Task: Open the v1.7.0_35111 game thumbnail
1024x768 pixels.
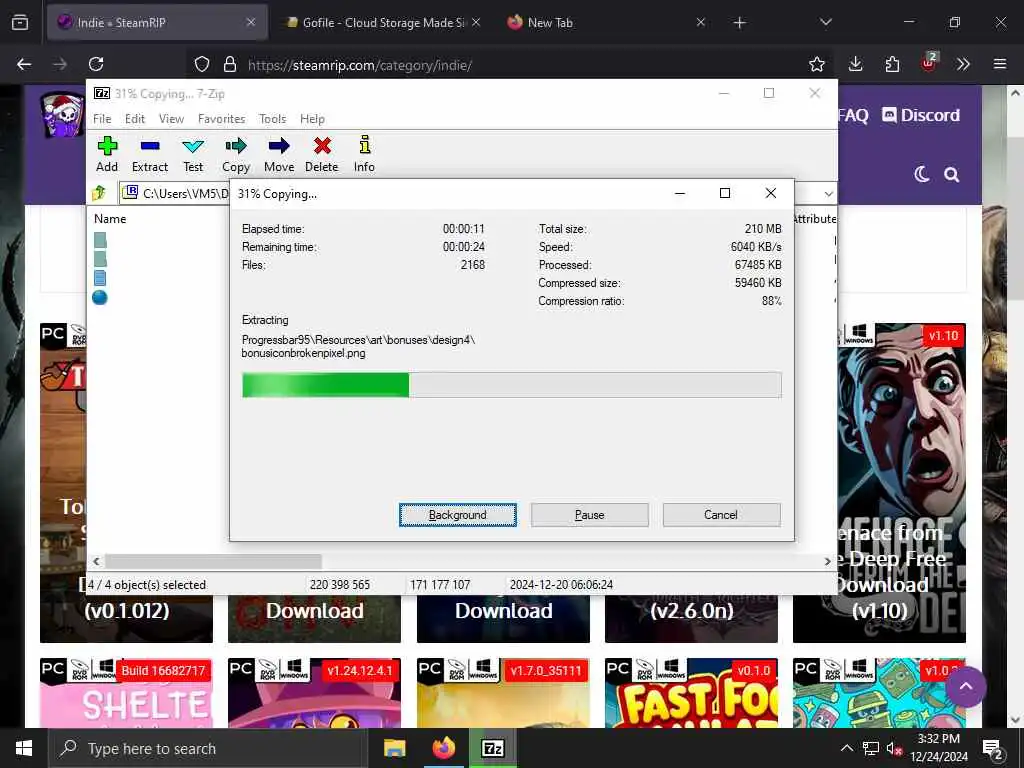Action: 503,693
